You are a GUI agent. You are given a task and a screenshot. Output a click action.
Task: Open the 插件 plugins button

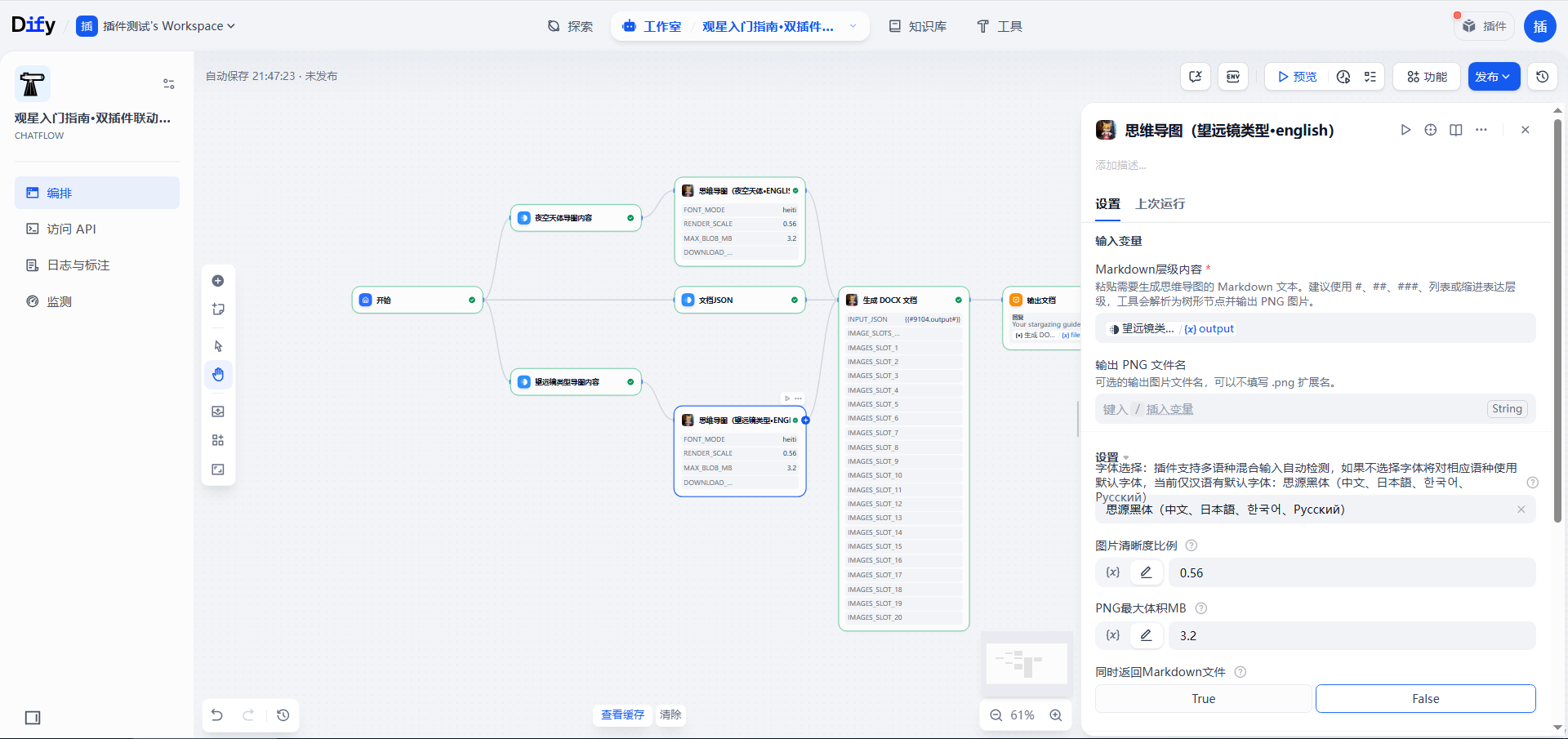coord(1485,26)
